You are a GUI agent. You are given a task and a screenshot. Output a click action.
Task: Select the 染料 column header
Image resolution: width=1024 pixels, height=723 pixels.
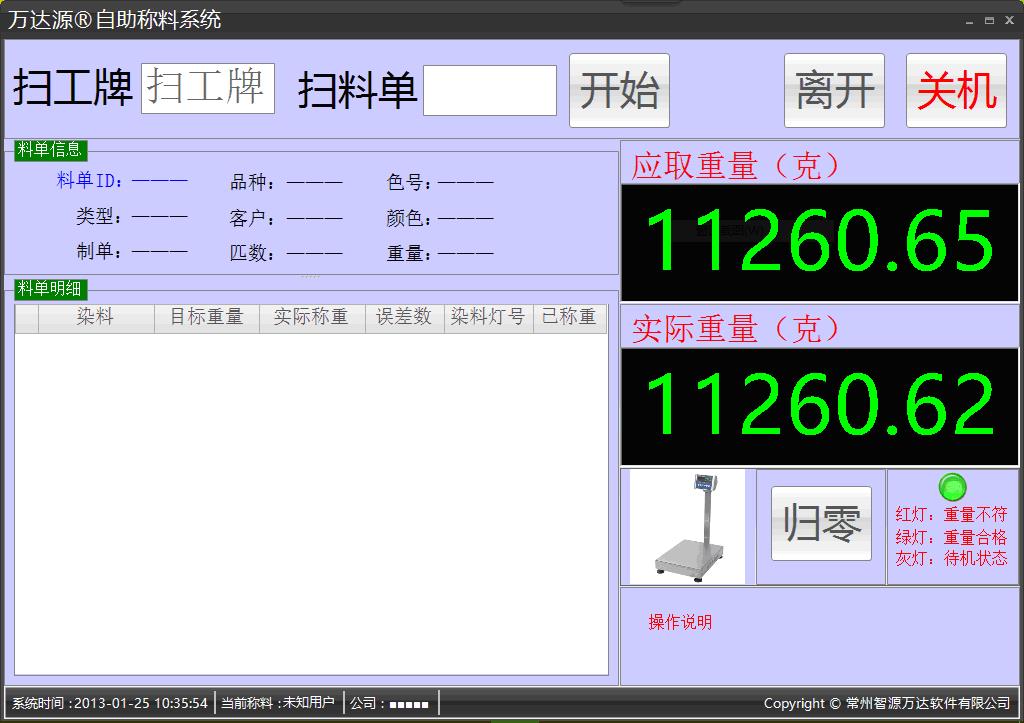(95, 317)
